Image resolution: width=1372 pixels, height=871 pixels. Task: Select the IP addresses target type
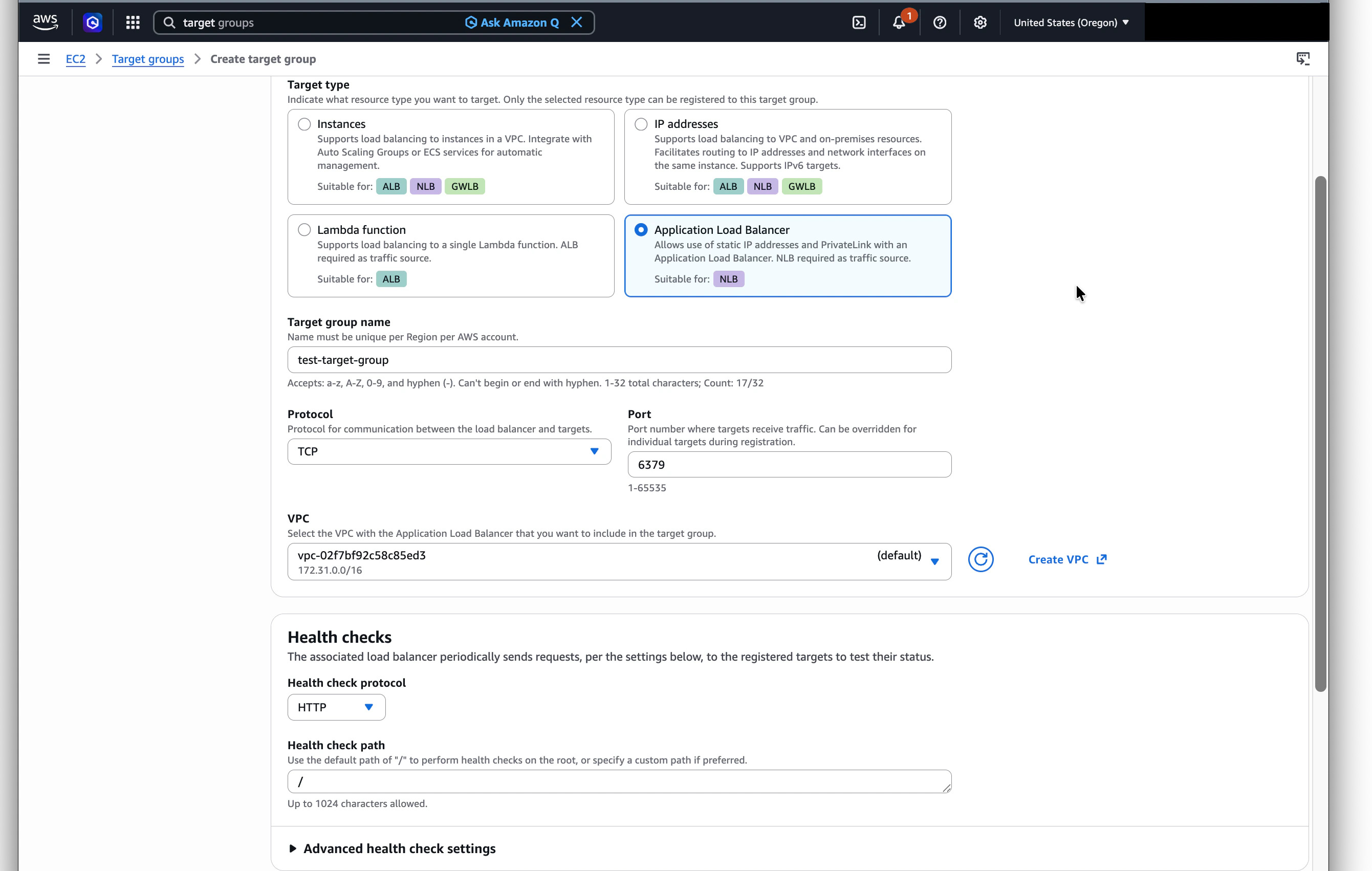pos(641,124)
